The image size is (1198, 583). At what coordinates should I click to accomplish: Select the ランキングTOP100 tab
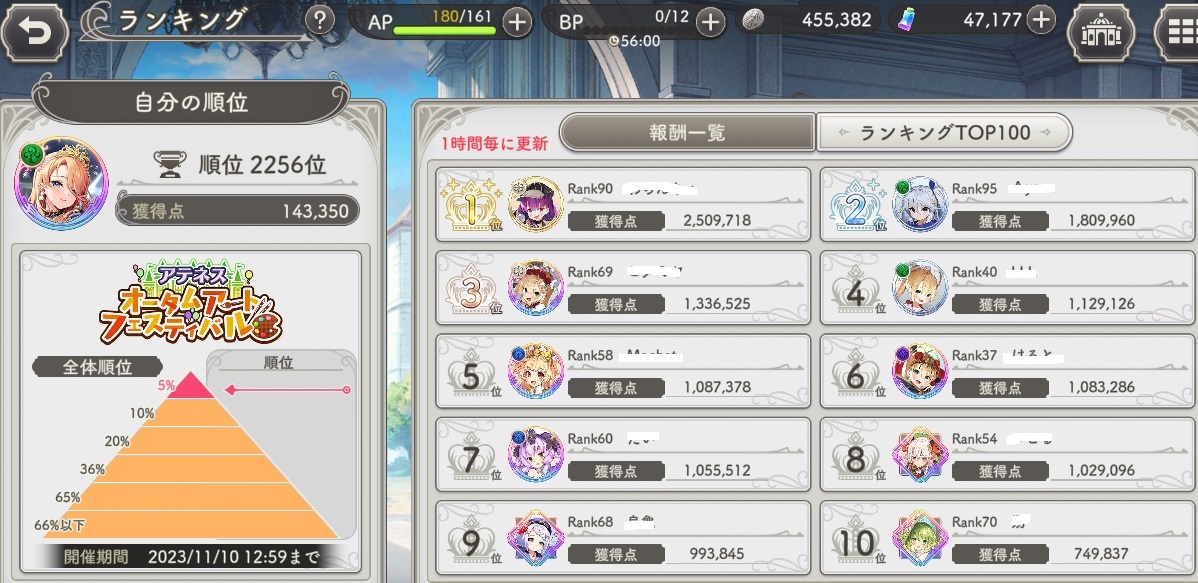point(944,133)
